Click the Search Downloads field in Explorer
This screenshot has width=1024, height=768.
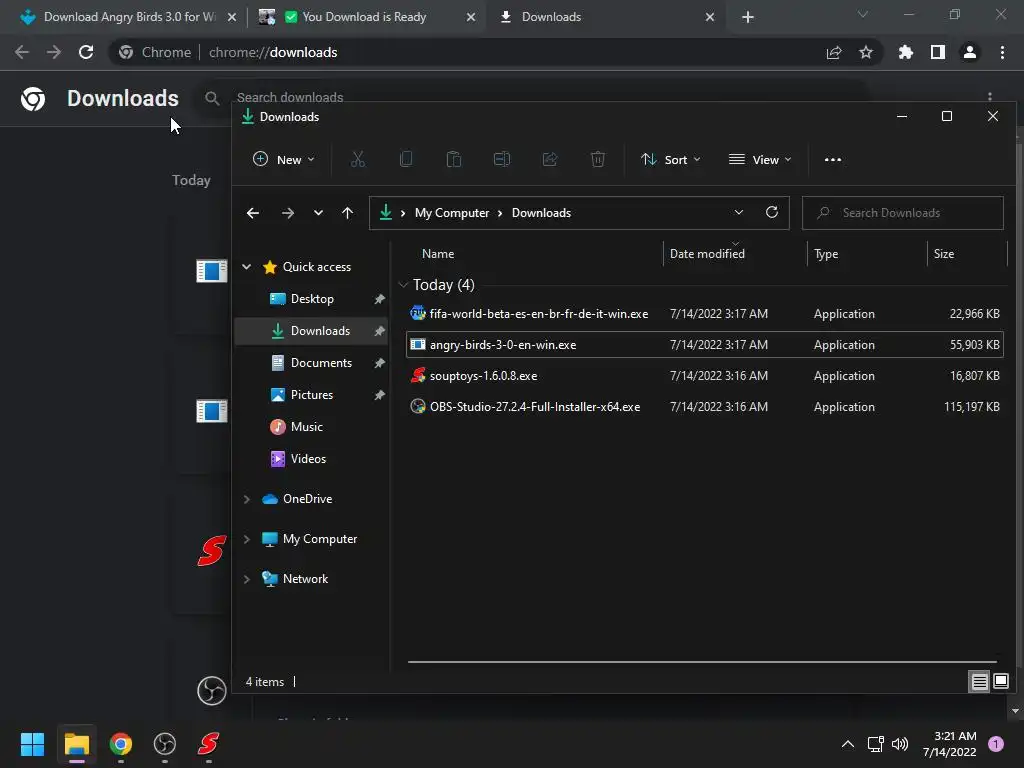click(x=903, y=213)
